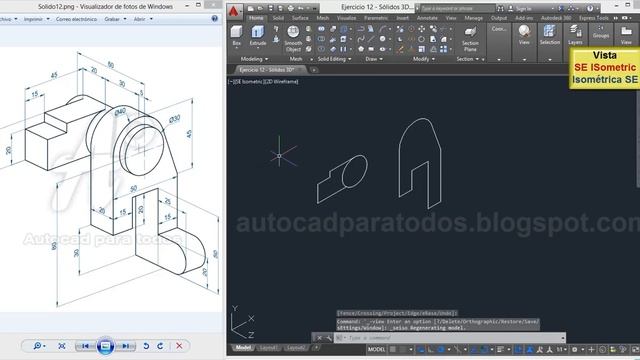Switch to the Output ribbon tab
Image resolution: width=640 pixels, height=360 pixels.
499,18
